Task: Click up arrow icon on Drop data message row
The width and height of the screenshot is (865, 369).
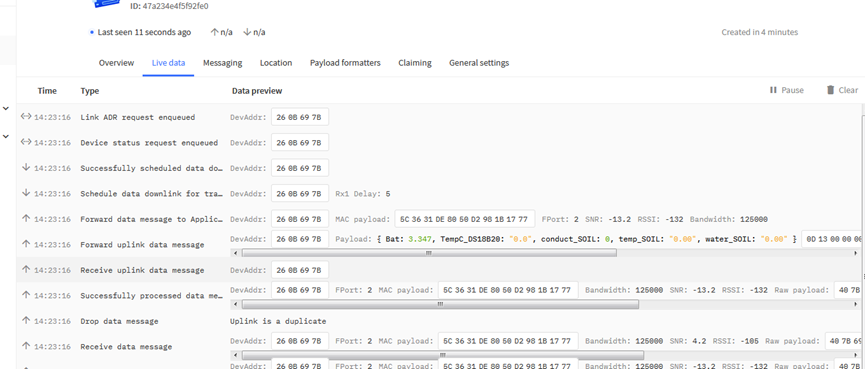Action: click(x=25, y=320)
